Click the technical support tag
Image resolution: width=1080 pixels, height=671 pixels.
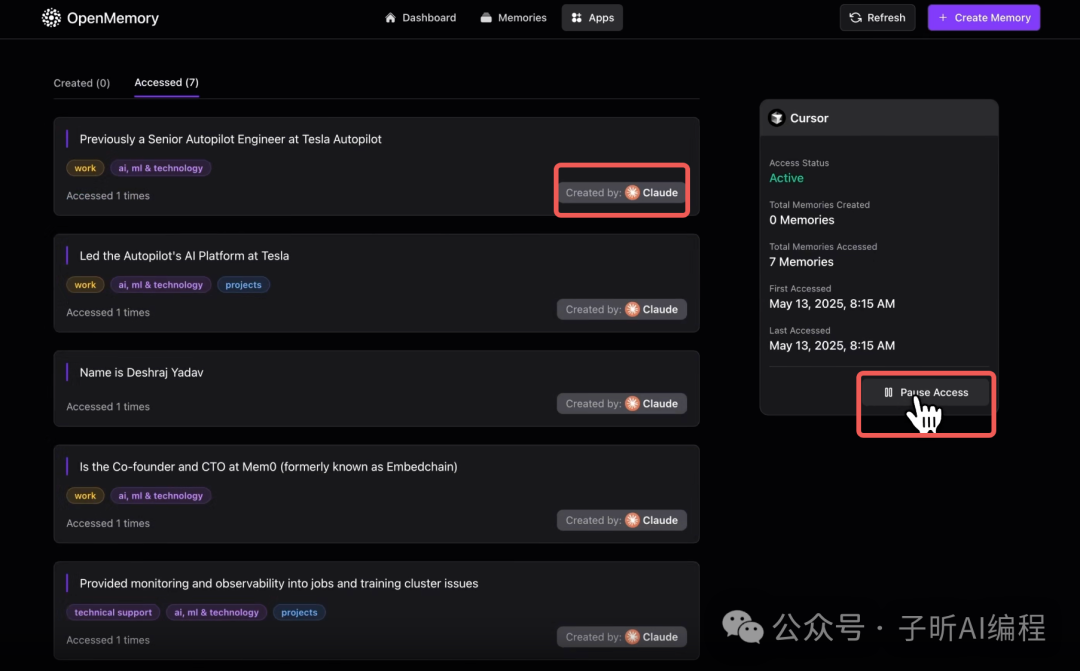tap(113, 612)
